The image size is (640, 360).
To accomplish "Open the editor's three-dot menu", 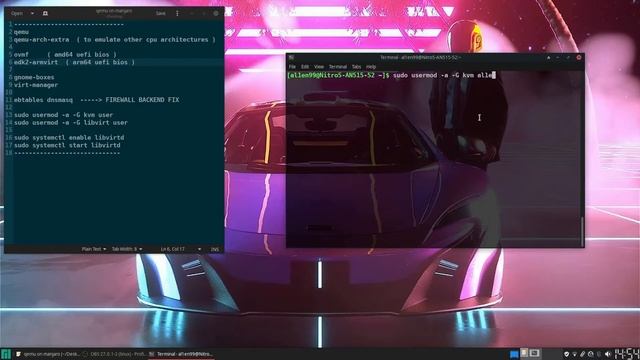I will coord(177,13).
